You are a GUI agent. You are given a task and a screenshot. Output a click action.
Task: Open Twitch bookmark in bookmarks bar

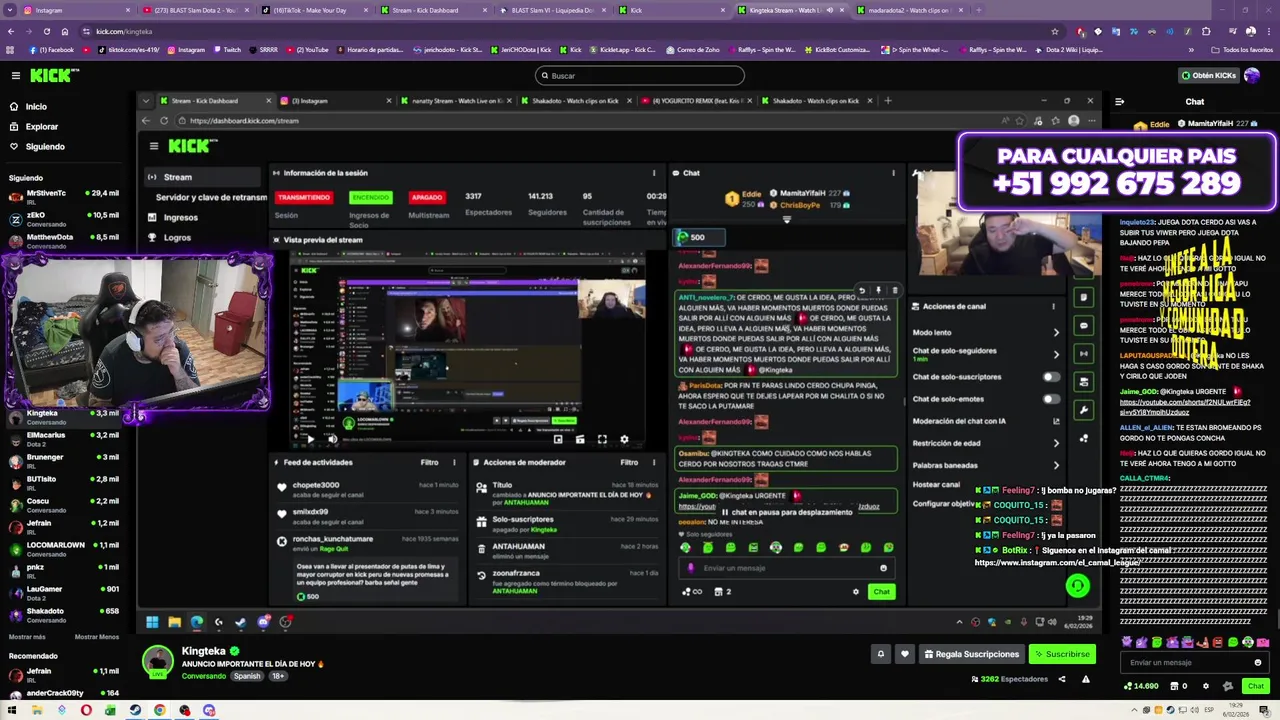click(x=227, y=50)
